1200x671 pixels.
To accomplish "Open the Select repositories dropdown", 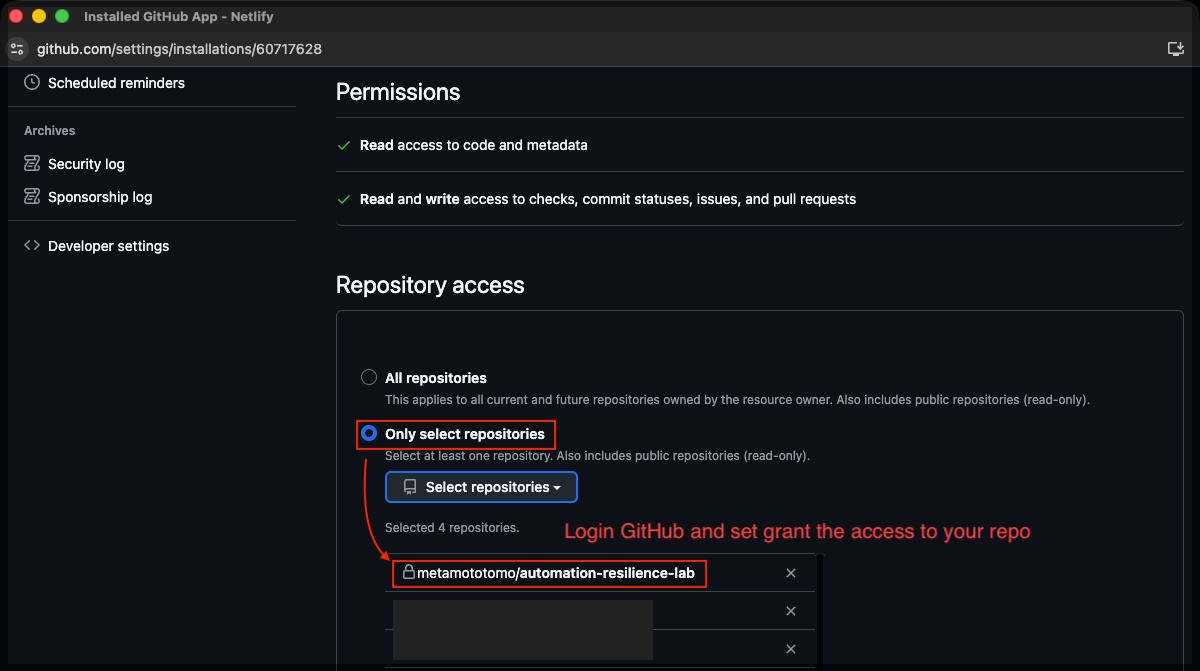I will click(x=481, y=487).
